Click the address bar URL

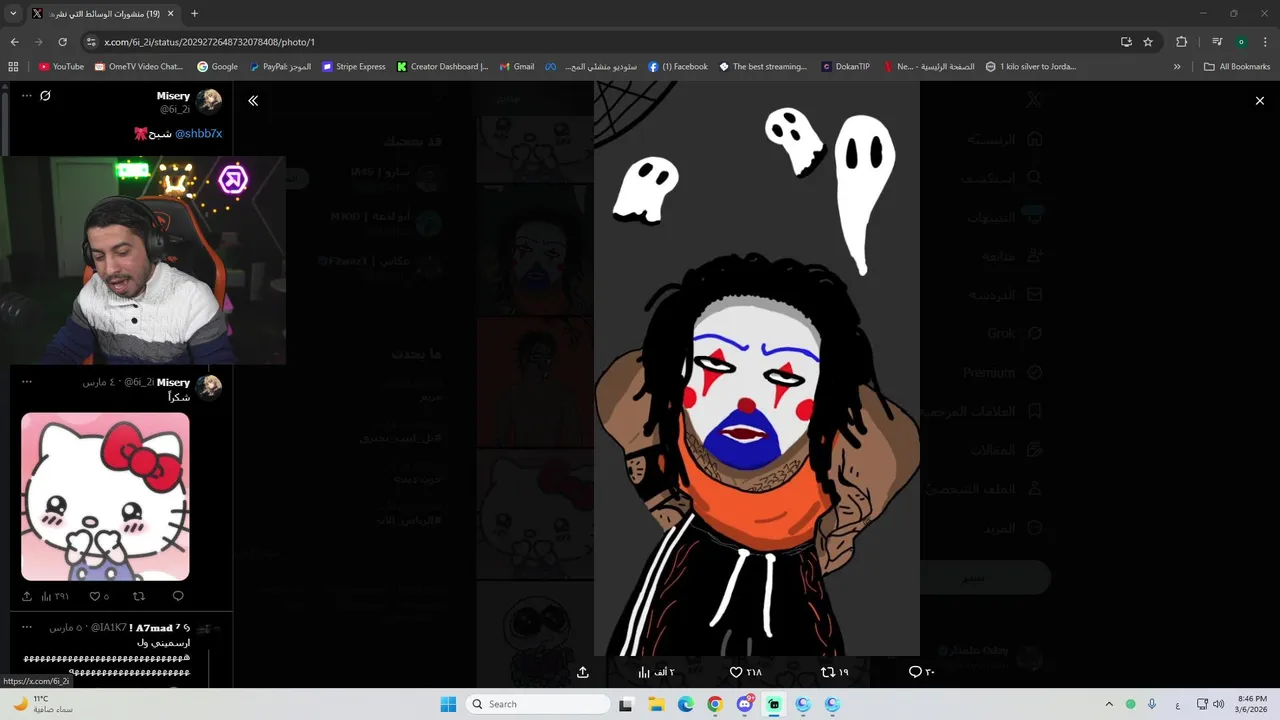209,42
